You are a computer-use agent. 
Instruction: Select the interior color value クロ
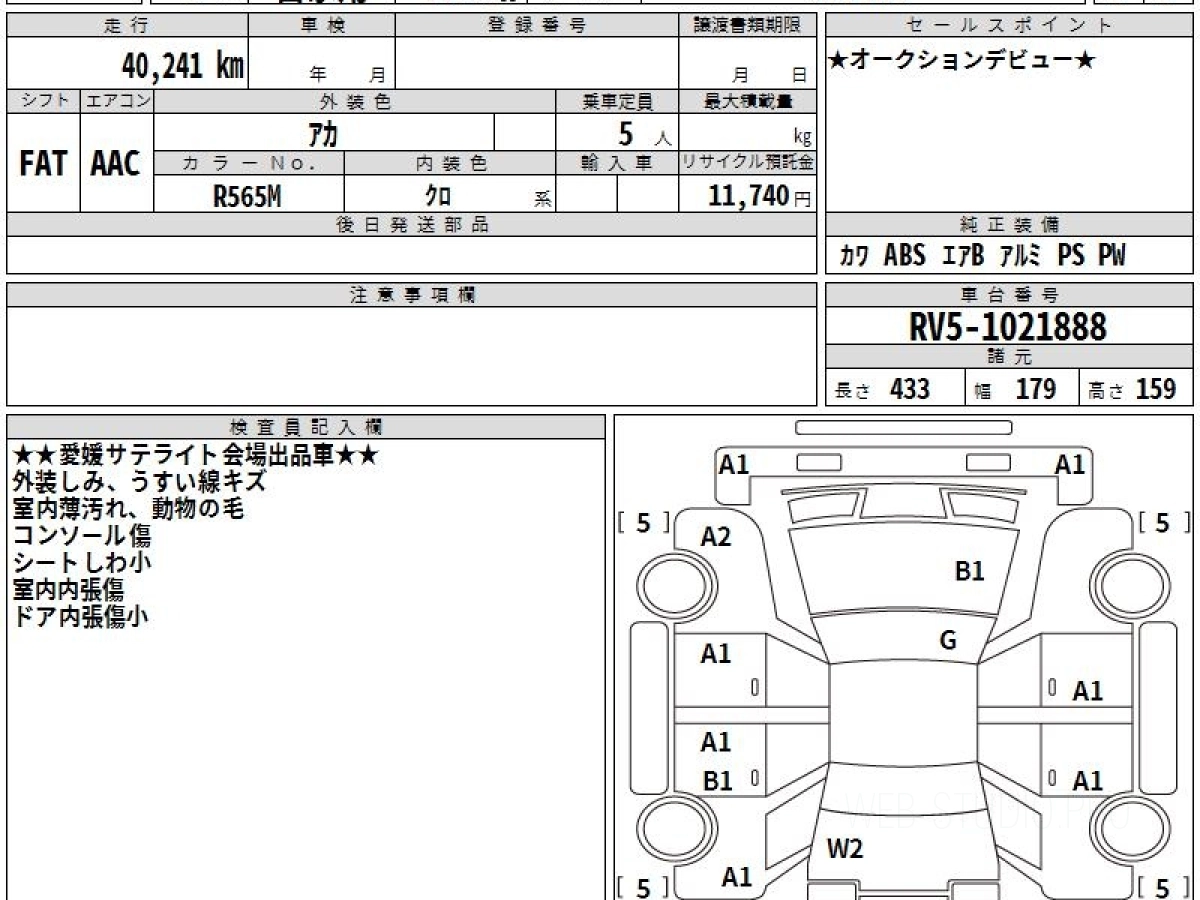[439, 197]
